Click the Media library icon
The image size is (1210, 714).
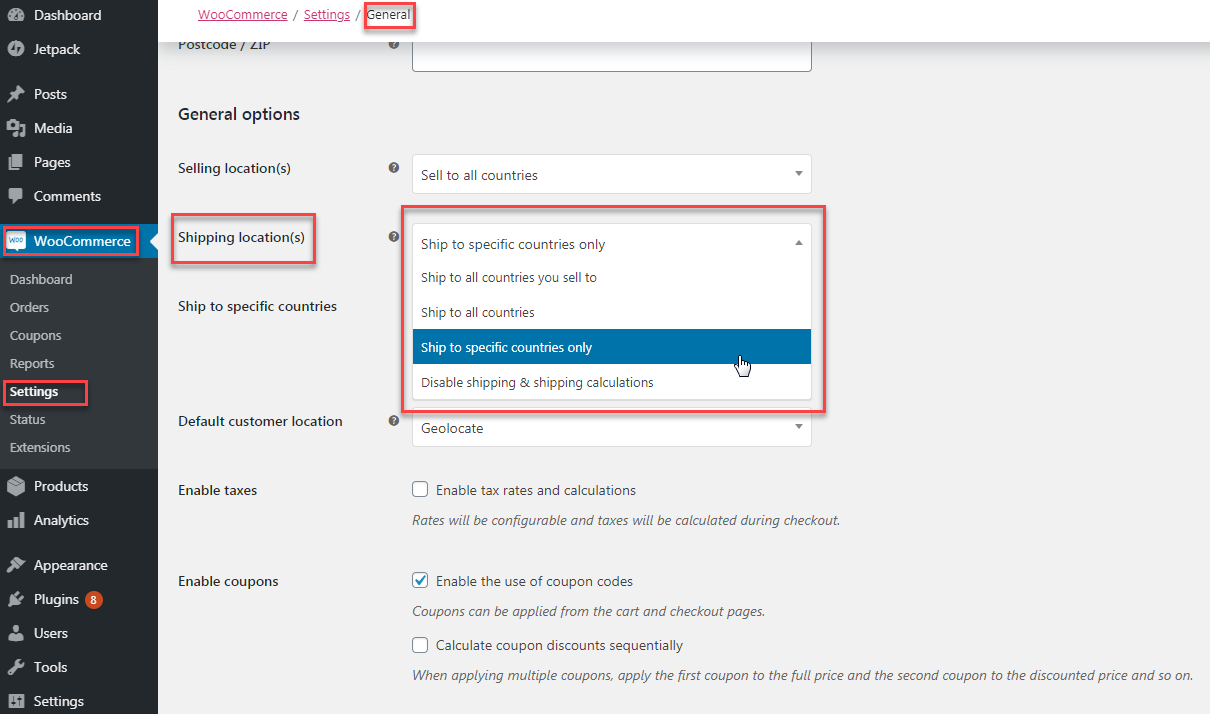(x=16, y=128)
